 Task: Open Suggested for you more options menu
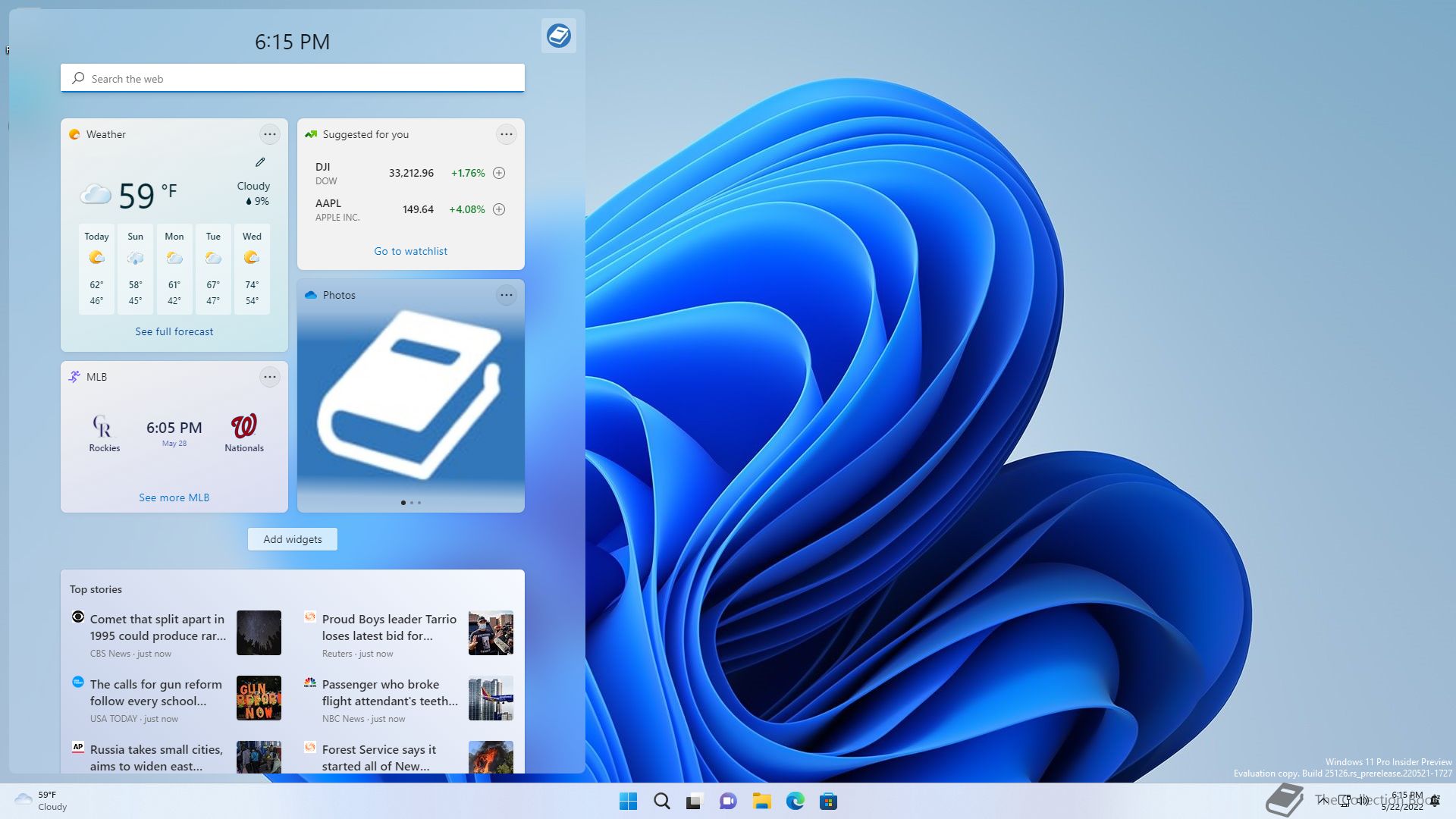(x=506, y=134)
